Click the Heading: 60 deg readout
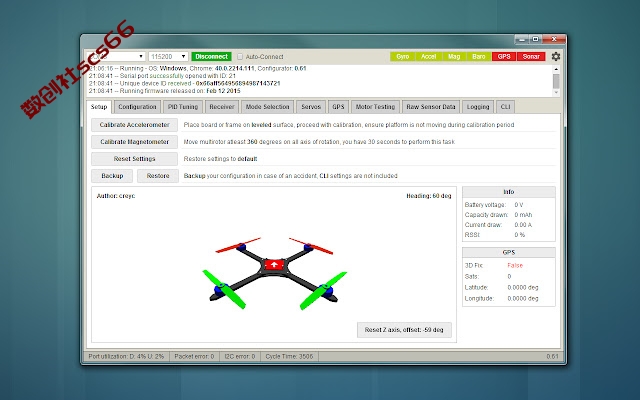The width and height of the screenshot is (640, 400). [x=429, y=196]
